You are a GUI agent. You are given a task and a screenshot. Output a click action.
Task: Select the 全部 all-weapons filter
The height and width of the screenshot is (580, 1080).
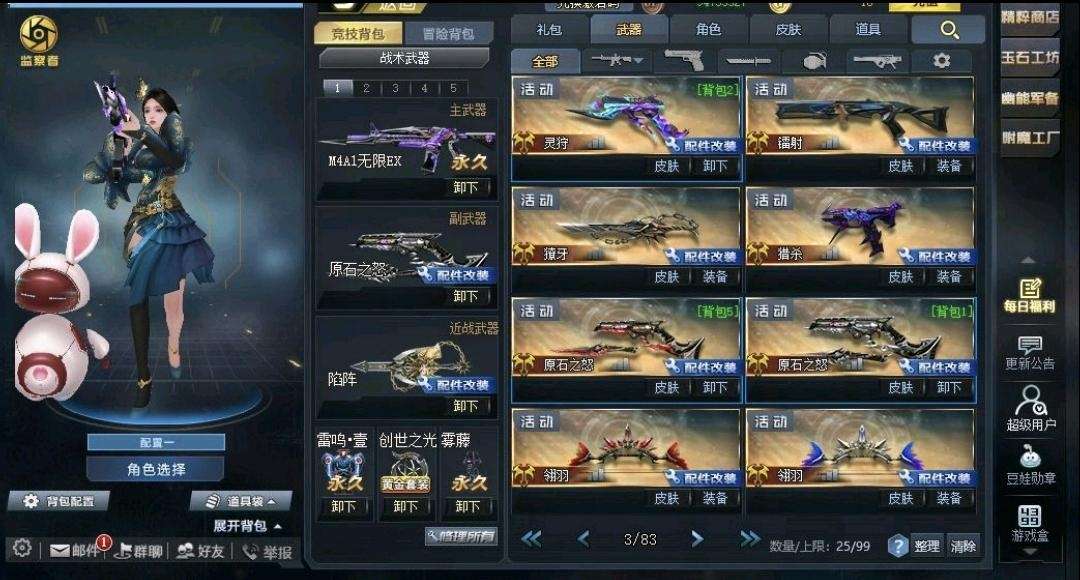[x=545, y=61]
